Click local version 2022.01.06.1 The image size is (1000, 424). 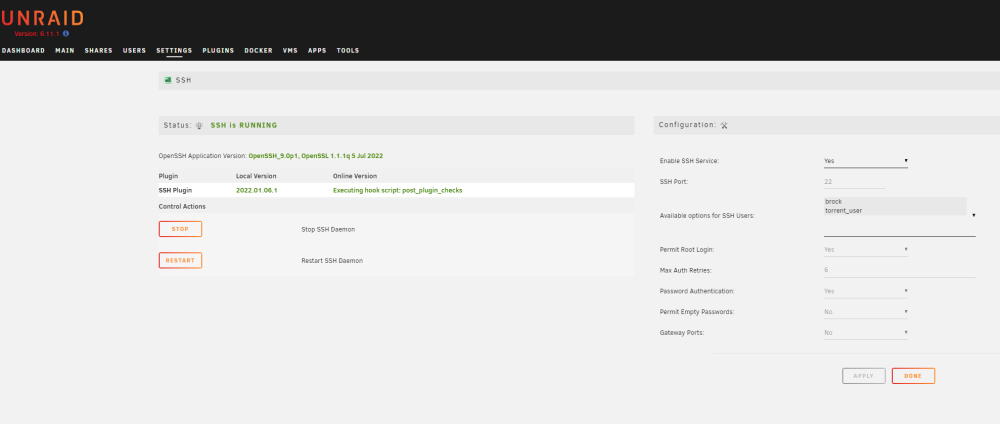tap(256, 190)
